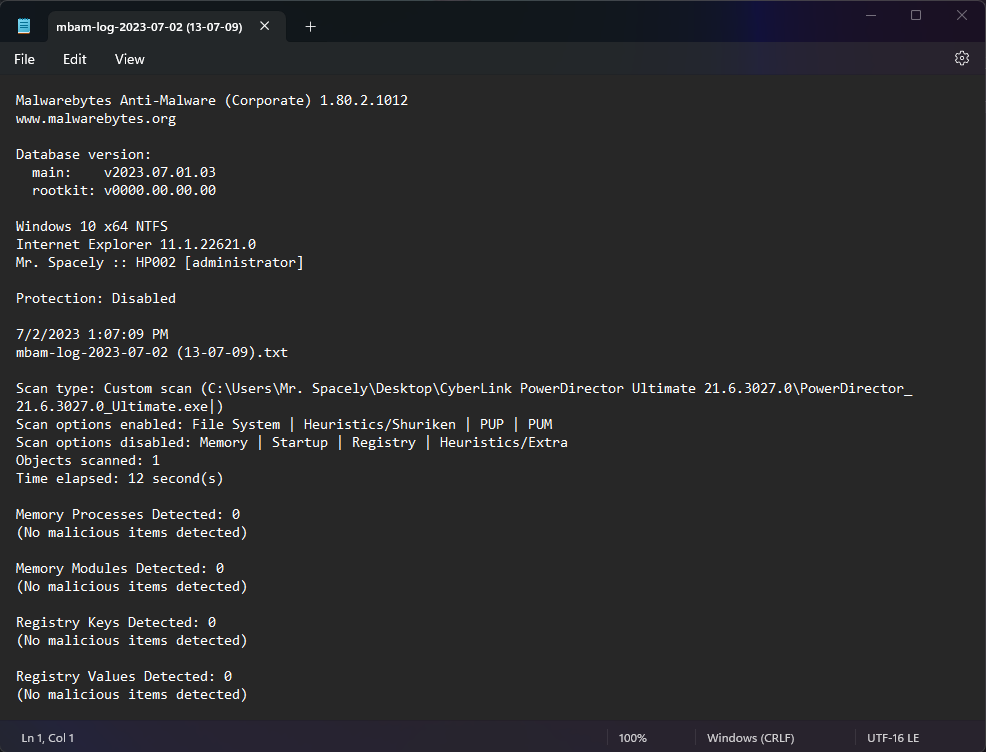Minimize the Notepad window
Screen dimensions: 986x752
871,15
